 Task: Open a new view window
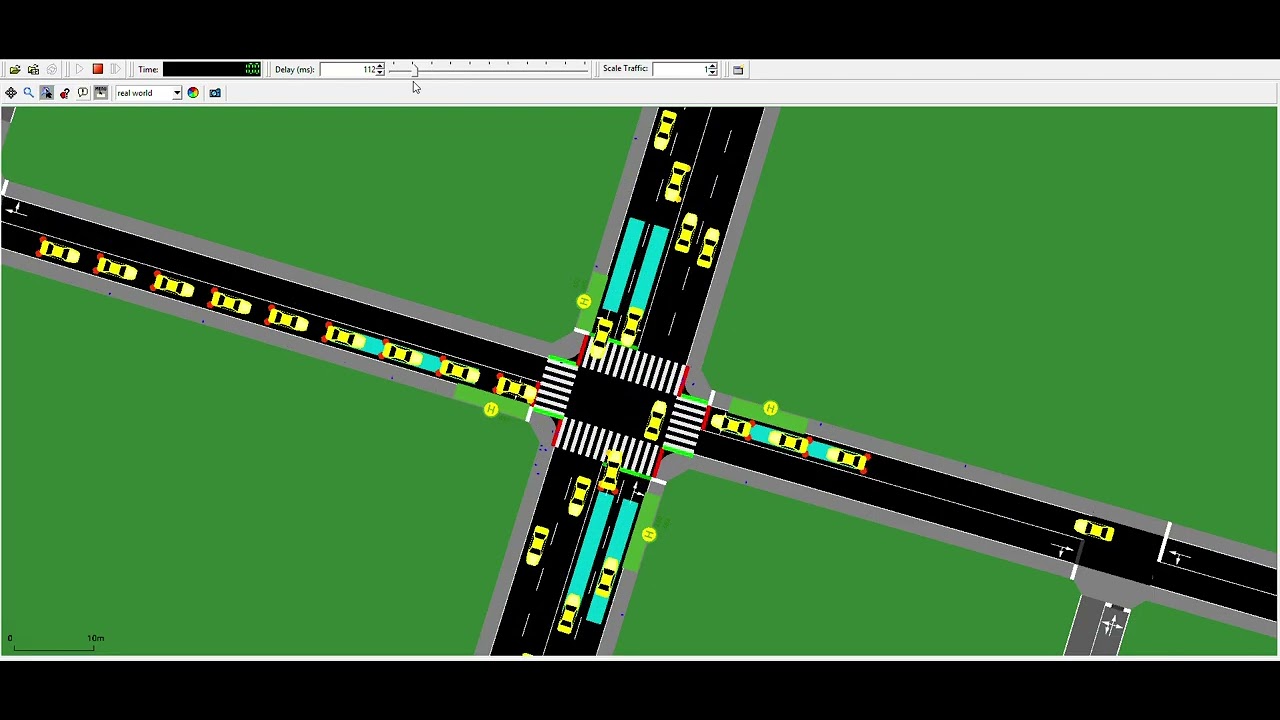738,70
